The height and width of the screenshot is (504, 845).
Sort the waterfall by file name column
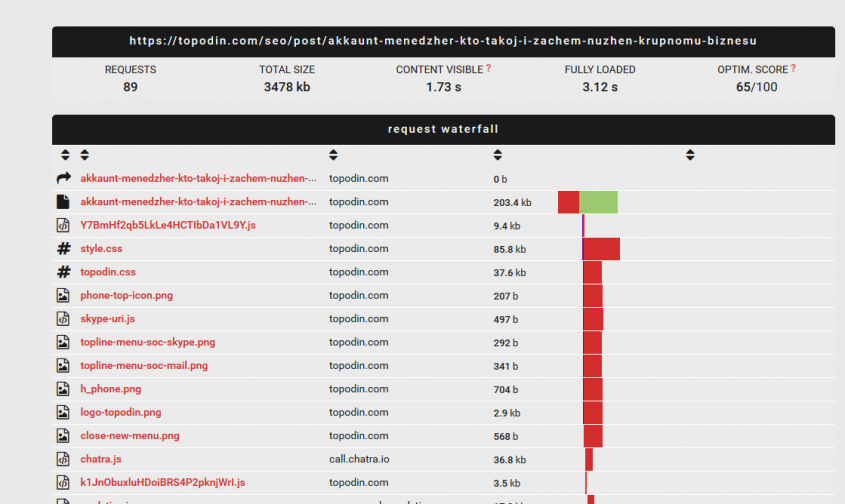[84, 155]
